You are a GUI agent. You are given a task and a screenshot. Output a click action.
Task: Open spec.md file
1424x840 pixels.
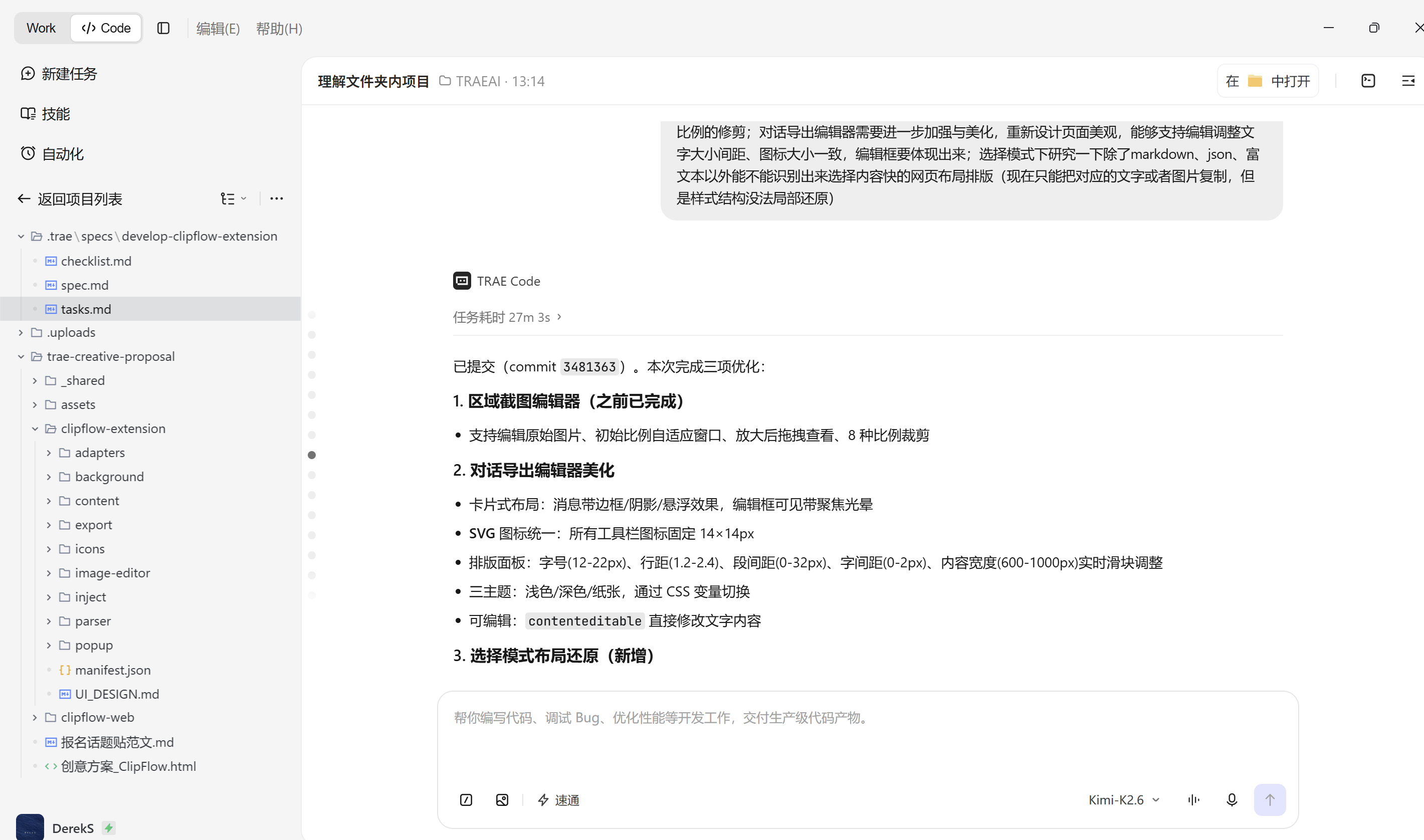(85, 285)
